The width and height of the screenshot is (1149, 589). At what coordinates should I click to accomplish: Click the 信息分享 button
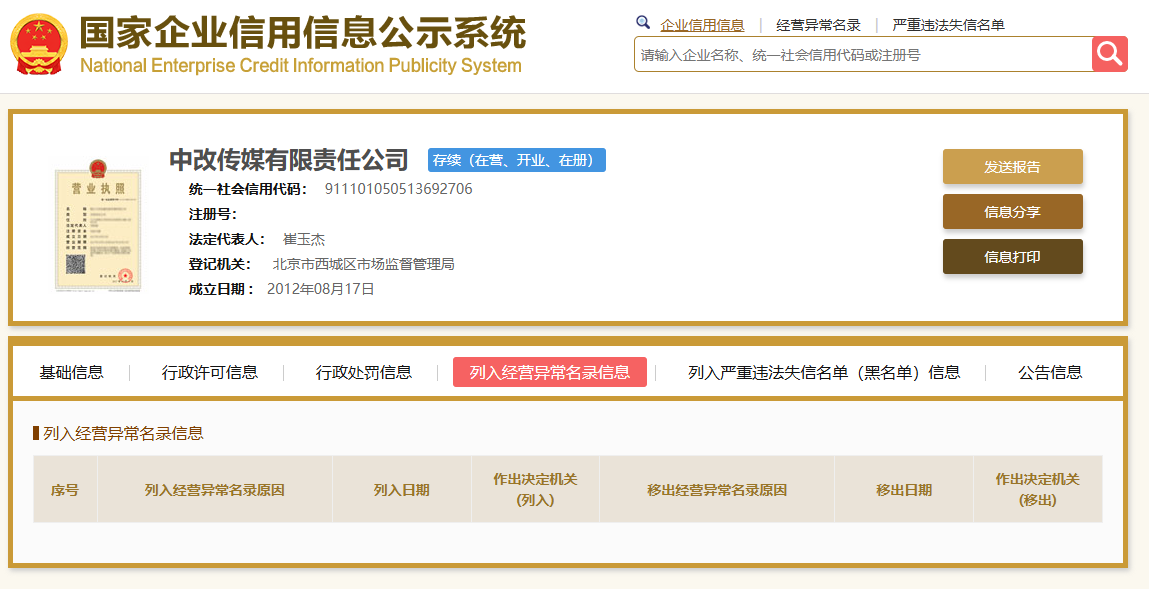point(1012,212)
